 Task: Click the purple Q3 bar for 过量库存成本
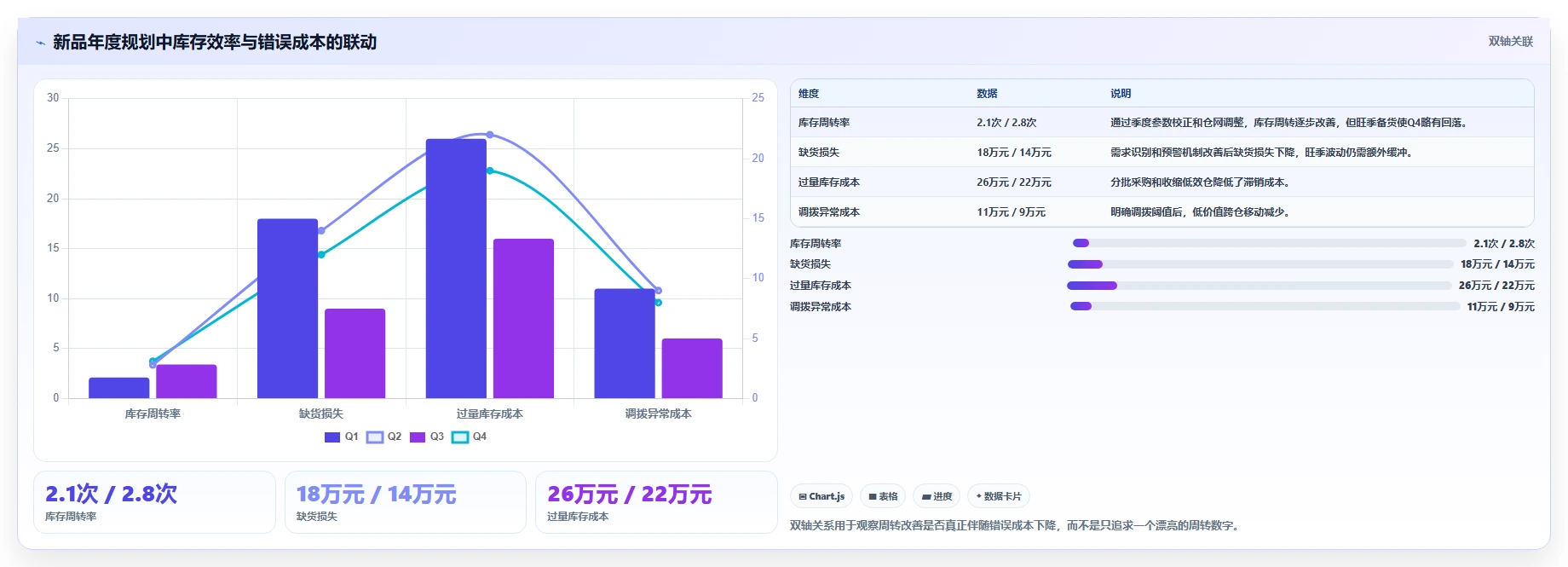(x=523, y=318)
